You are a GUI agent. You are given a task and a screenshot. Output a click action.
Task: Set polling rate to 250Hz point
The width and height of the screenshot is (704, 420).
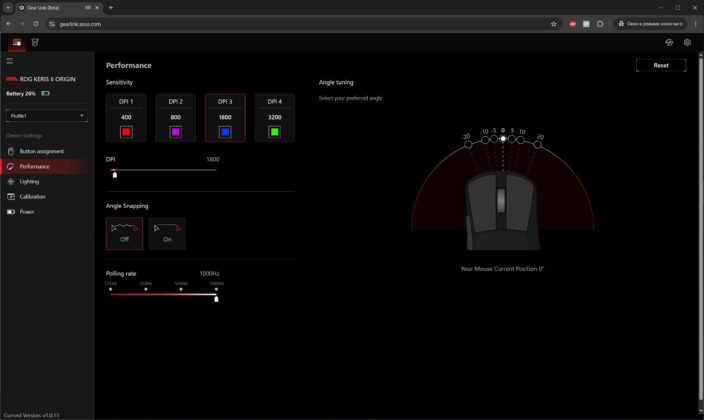(x=146, y=289)
